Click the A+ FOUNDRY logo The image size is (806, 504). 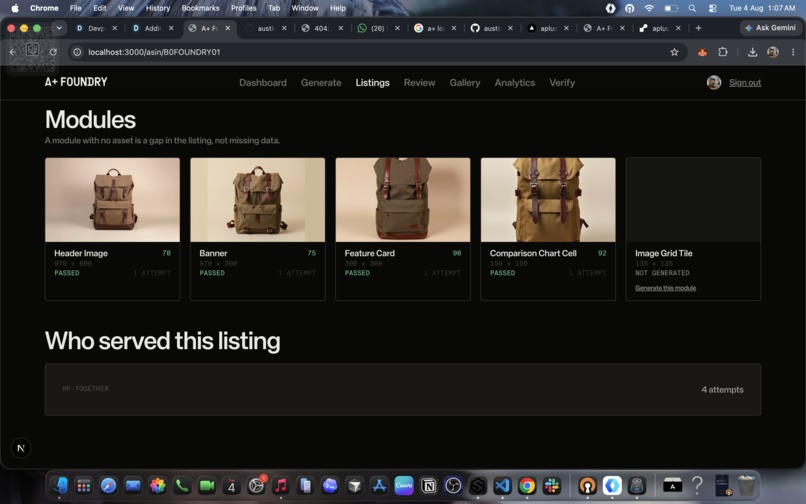click(x=76, y=82)
